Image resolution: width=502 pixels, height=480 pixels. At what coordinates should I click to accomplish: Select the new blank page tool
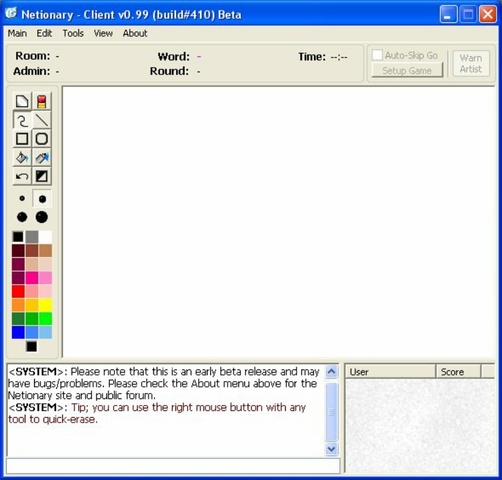point(22,101)
